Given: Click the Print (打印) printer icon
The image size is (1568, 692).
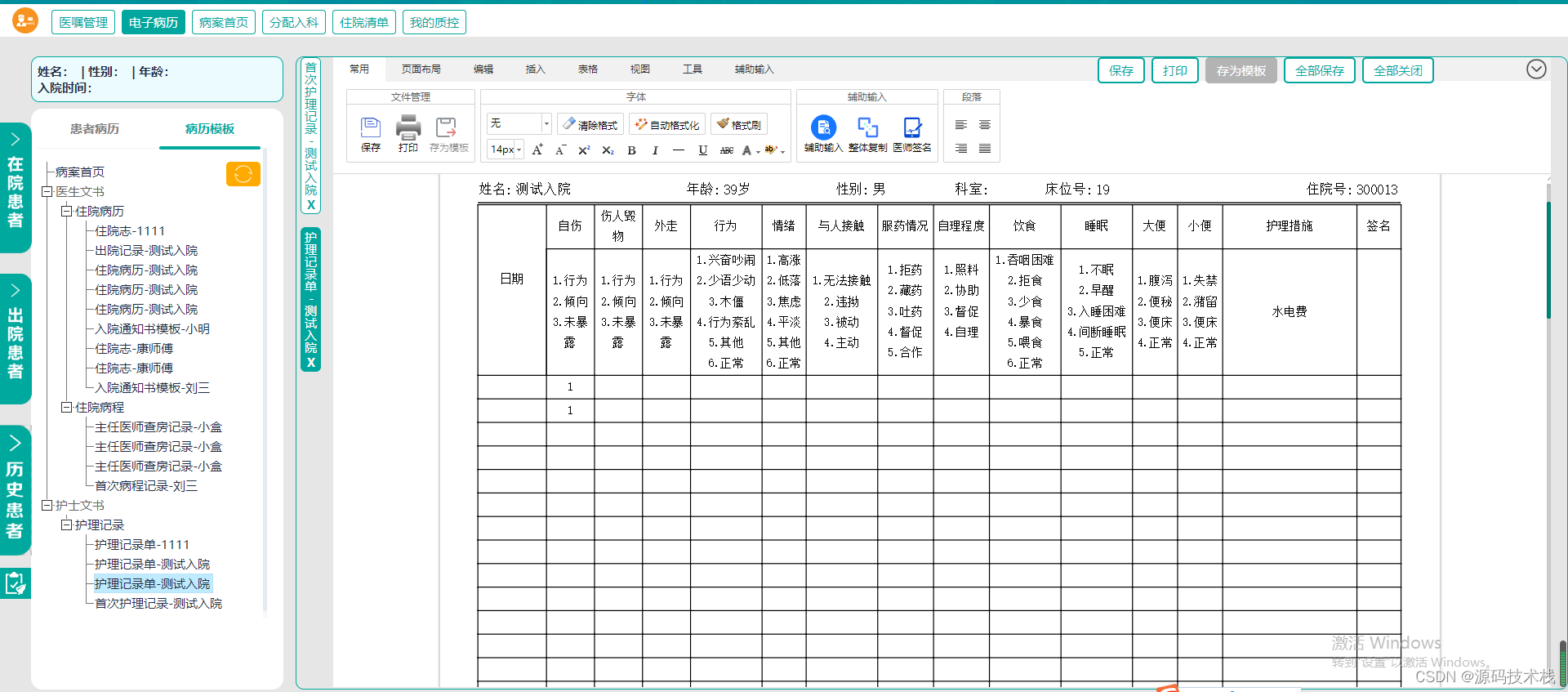Looking at the screenshot, I should (x=408, y=134).
